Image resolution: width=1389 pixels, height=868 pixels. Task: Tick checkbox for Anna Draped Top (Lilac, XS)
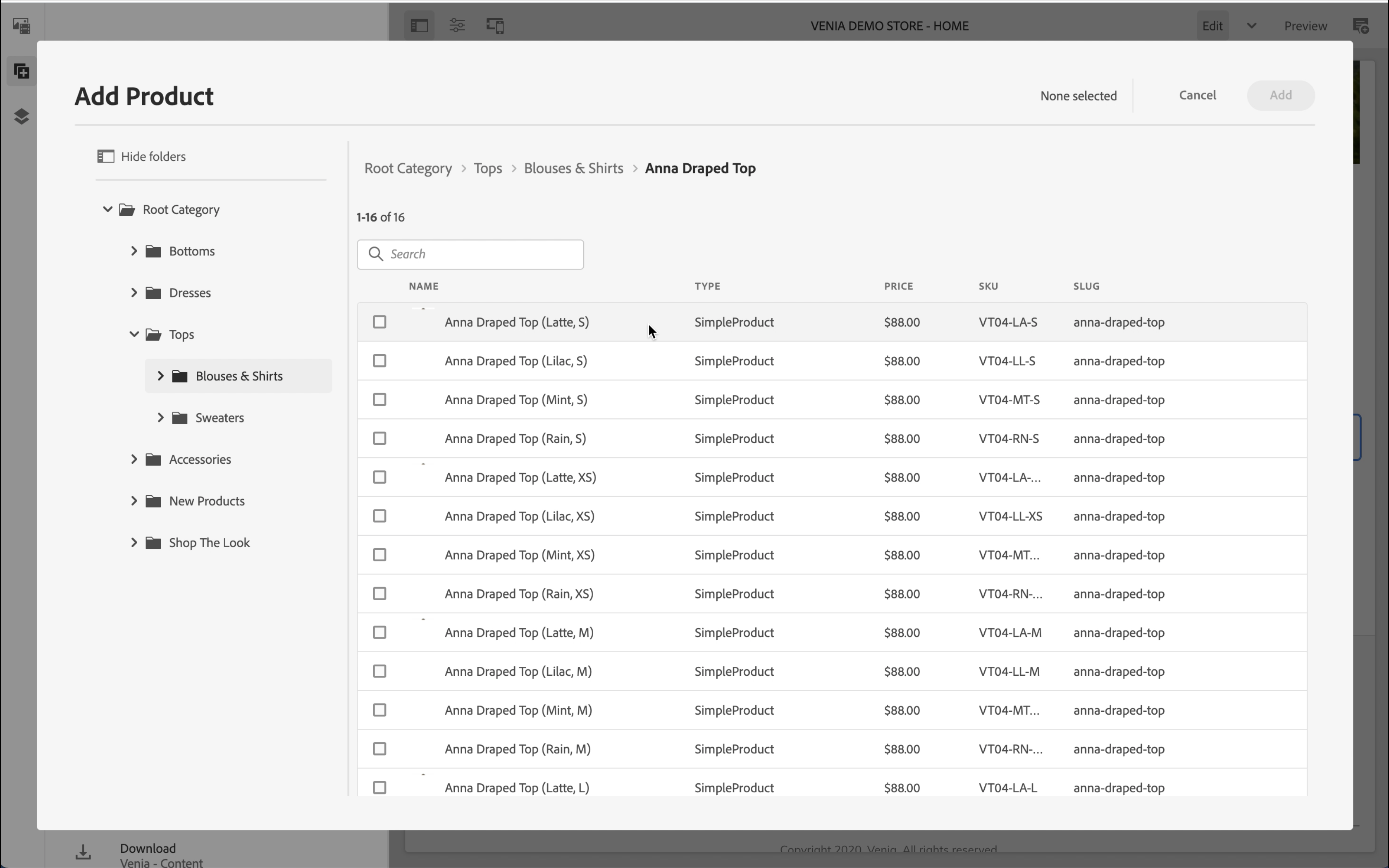tap(379, 516)
